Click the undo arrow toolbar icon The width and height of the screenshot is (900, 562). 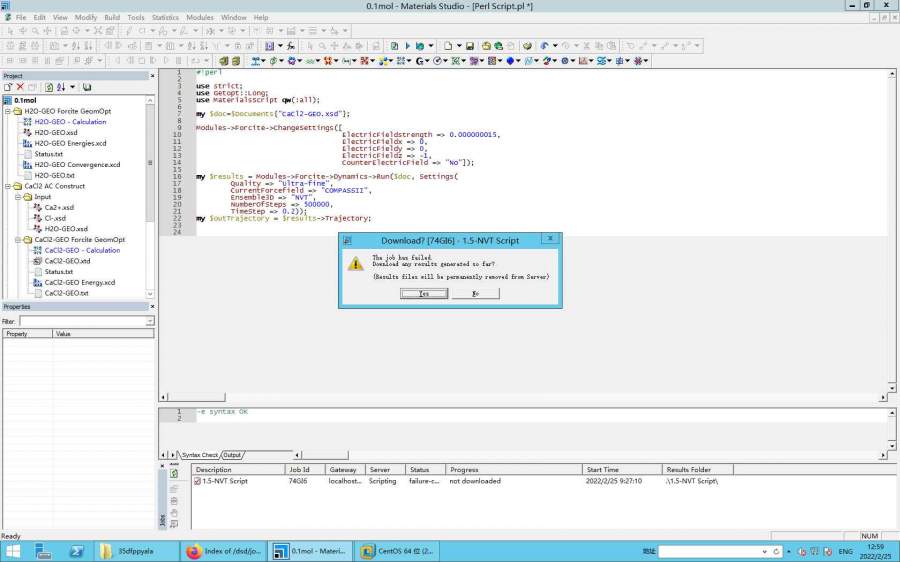pos(544,46)
